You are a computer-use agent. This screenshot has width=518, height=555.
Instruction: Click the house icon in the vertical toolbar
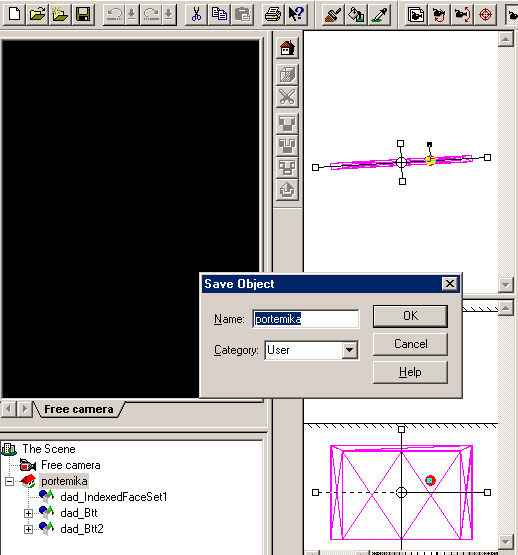287,48
